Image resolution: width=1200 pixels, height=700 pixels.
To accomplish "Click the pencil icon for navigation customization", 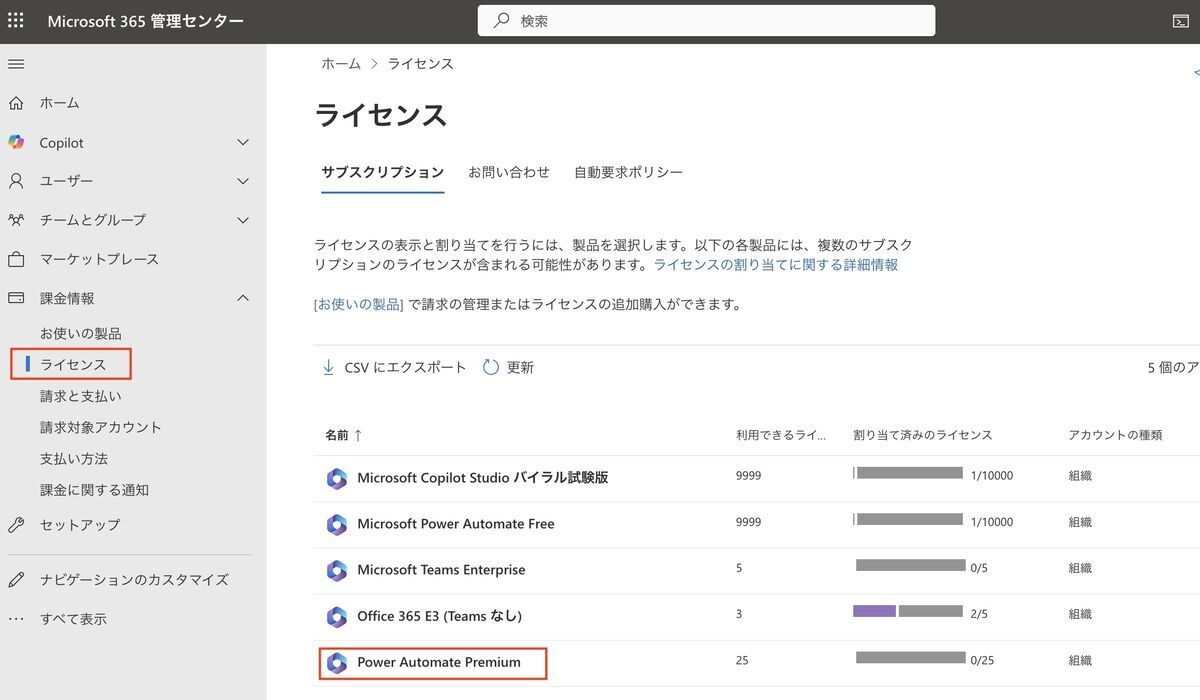I will pos(16,580).
